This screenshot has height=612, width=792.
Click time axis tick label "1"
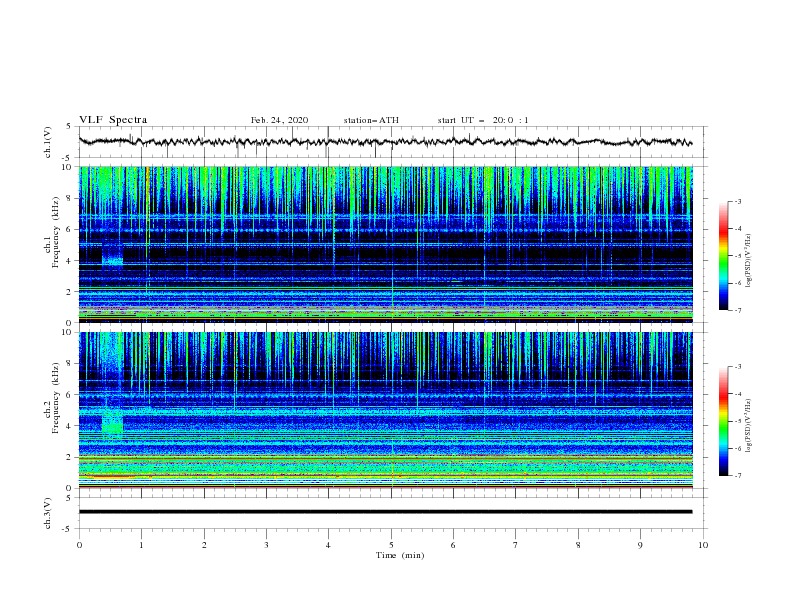tap(141, 545)
